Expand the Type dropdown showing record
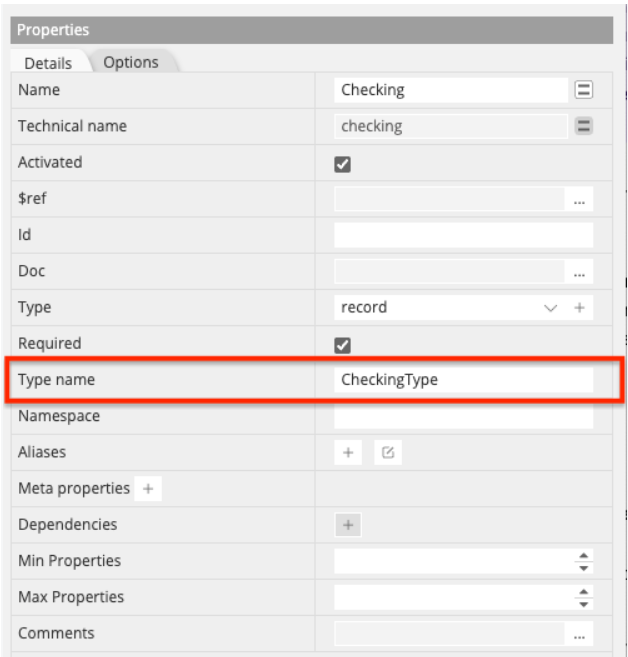The image size is (628, 657). pos(448,308)
